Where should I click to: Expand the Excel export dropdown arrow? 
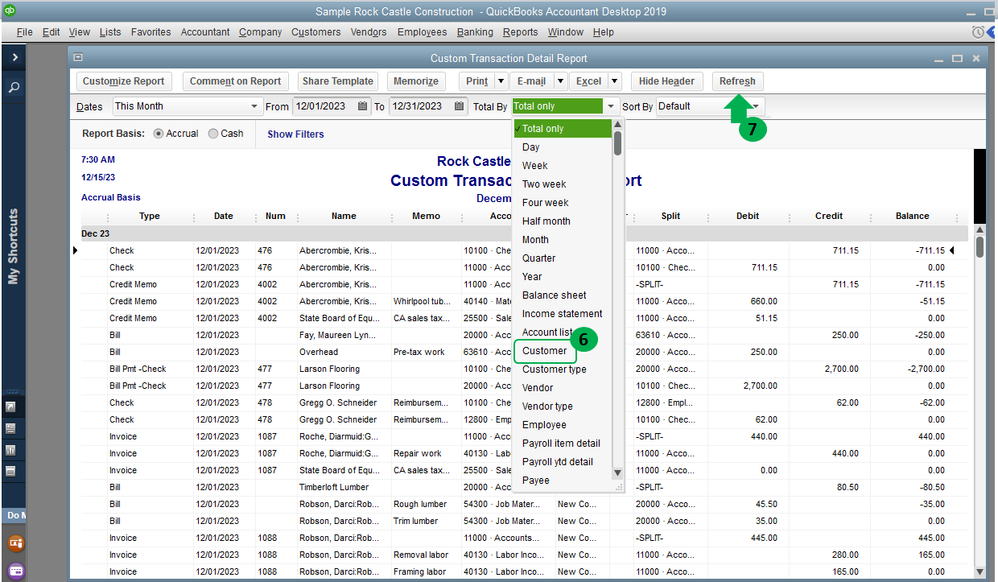614,81
